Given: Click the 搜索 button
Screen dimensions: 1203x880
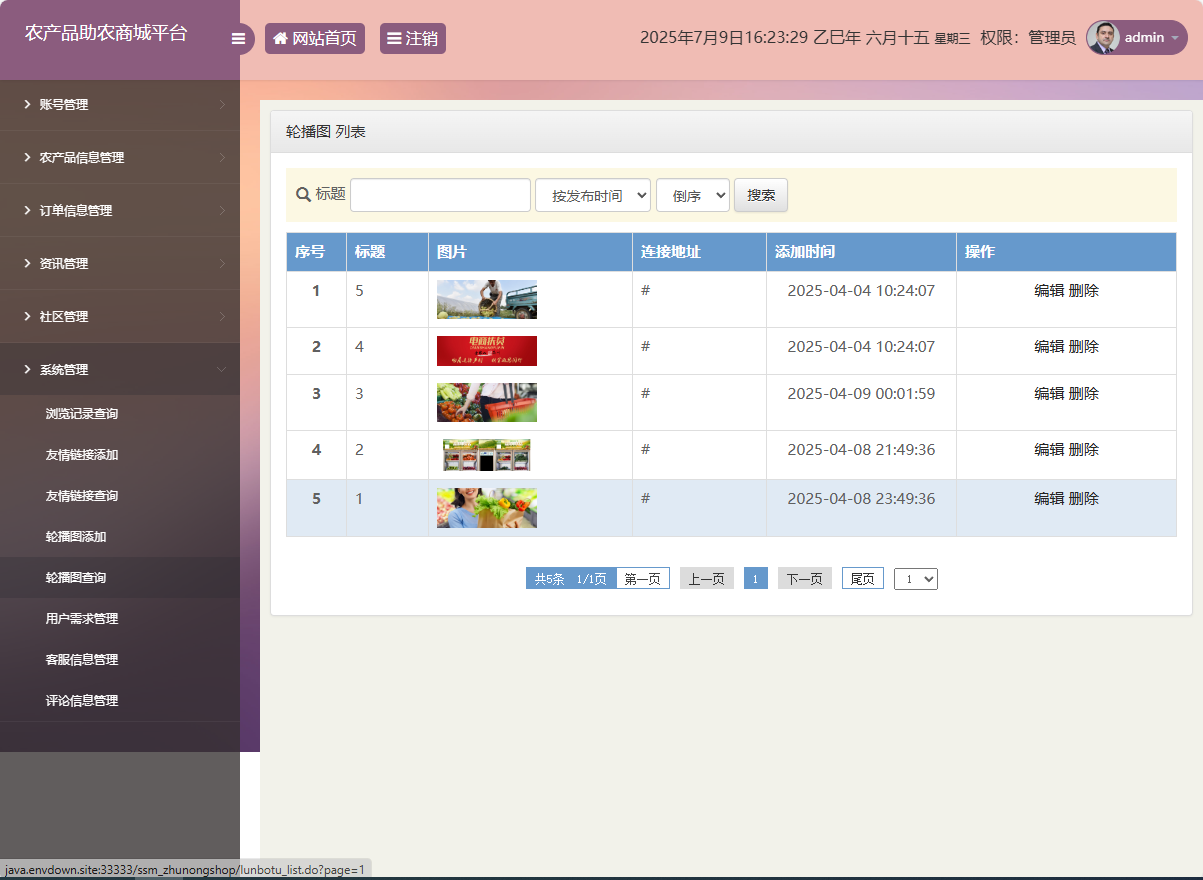Looking at the screenshot, I should coord(760,194).
